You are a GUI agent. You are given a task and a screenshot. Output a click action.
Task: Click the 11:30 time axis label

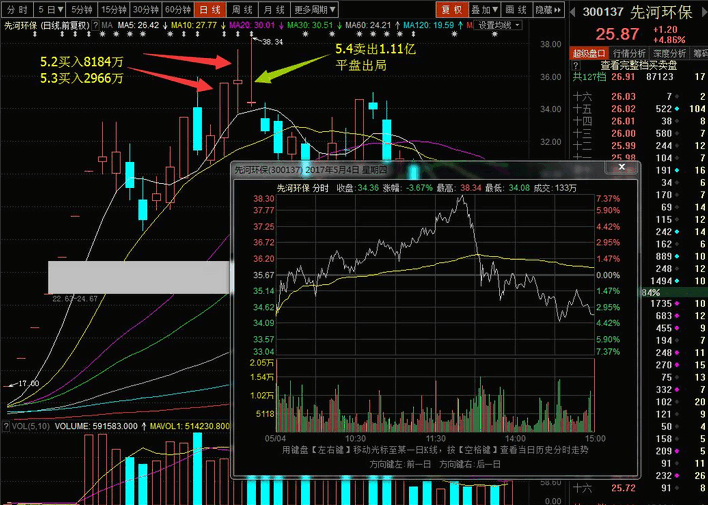pyautogui.click(x=435, y=439)
